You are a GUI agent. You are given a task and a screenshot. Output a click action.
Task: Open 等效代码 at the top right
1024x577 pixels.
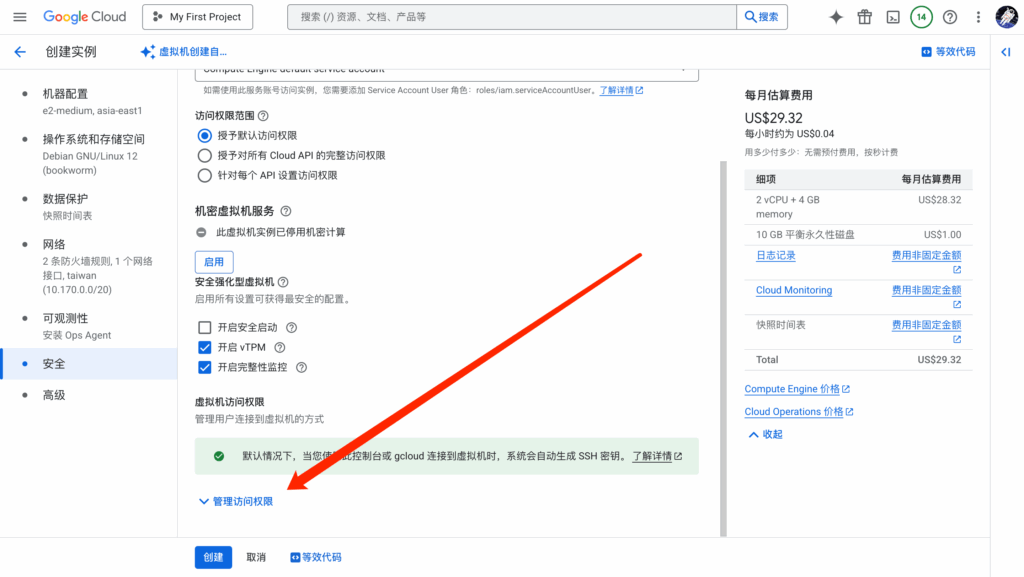pos(948,52)
